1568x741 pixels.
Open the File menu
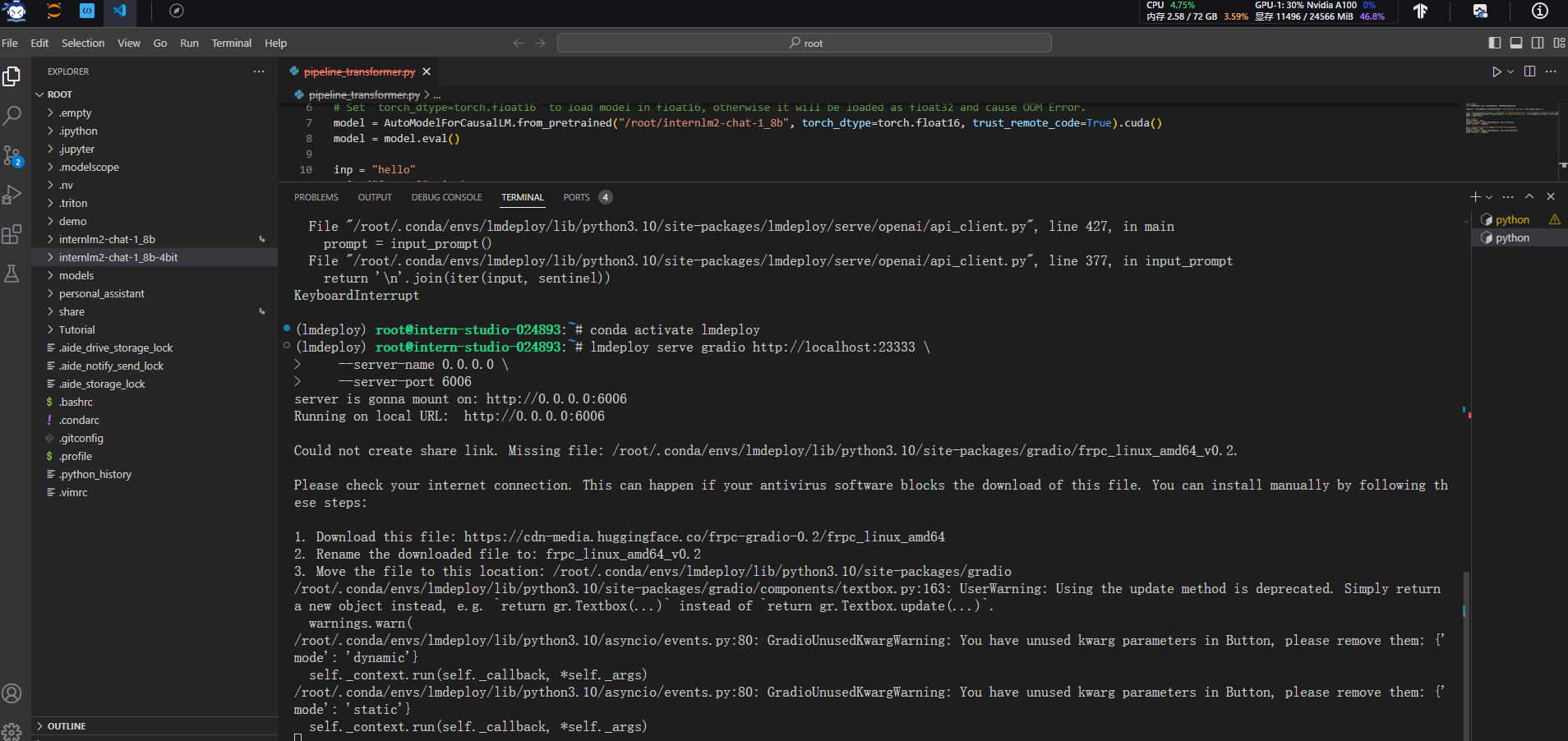coord(10,43)
